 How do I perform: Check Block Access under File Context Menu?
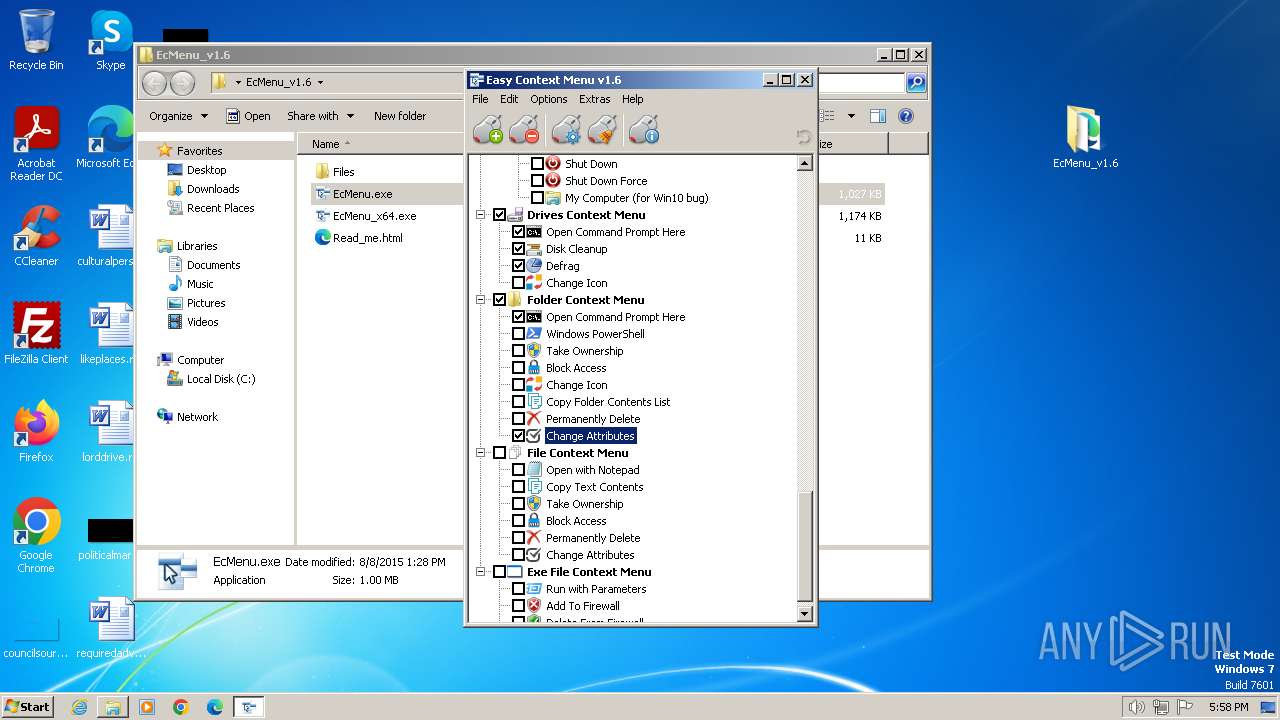click(518, 521)
